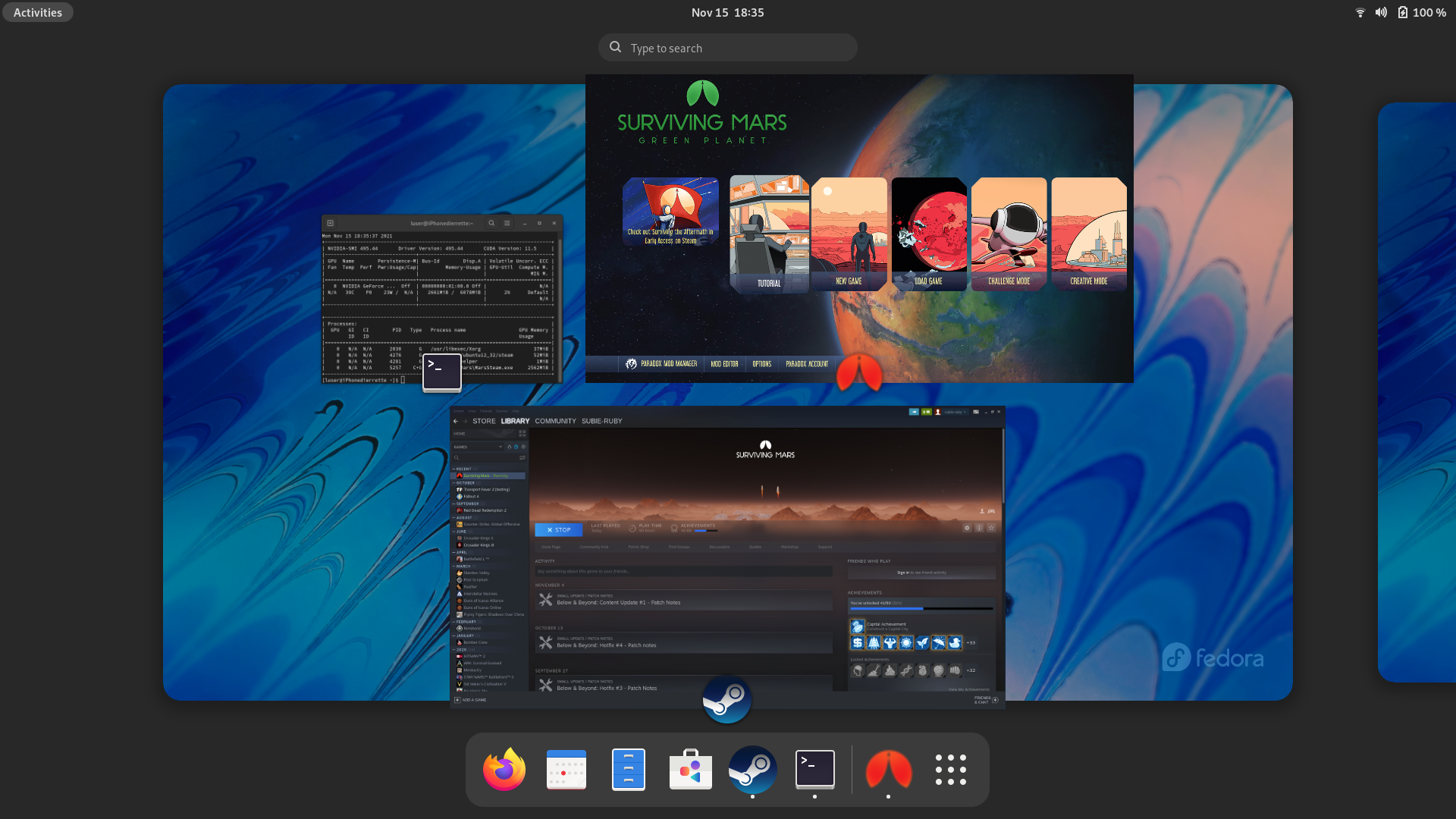Launch Firefox from the dock
The image size is (1456, 819).
point(504,770)
